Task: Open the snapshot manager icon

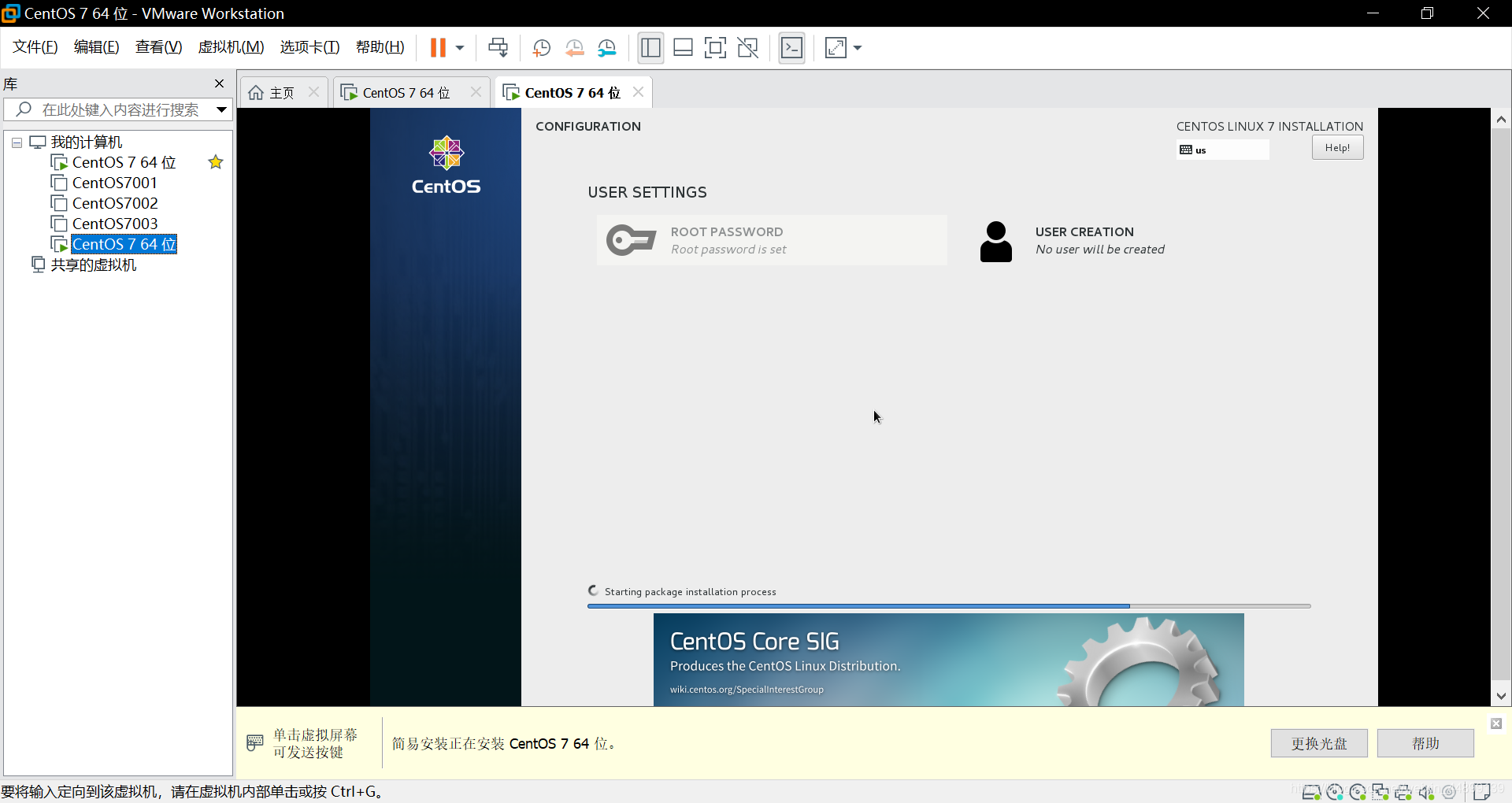Action: tap(607, 48)
